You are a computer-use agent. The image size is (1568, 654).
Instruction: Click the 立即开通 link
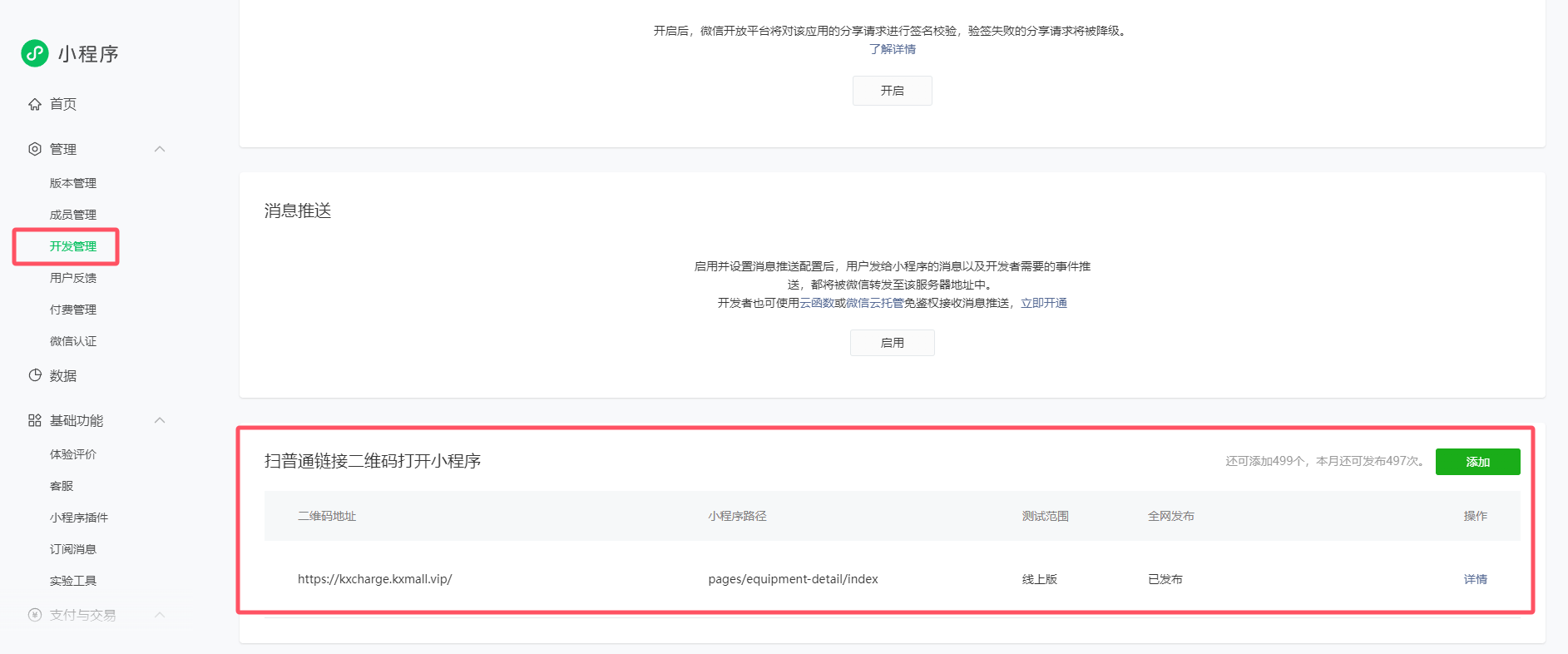click(x=1043, y=303)
